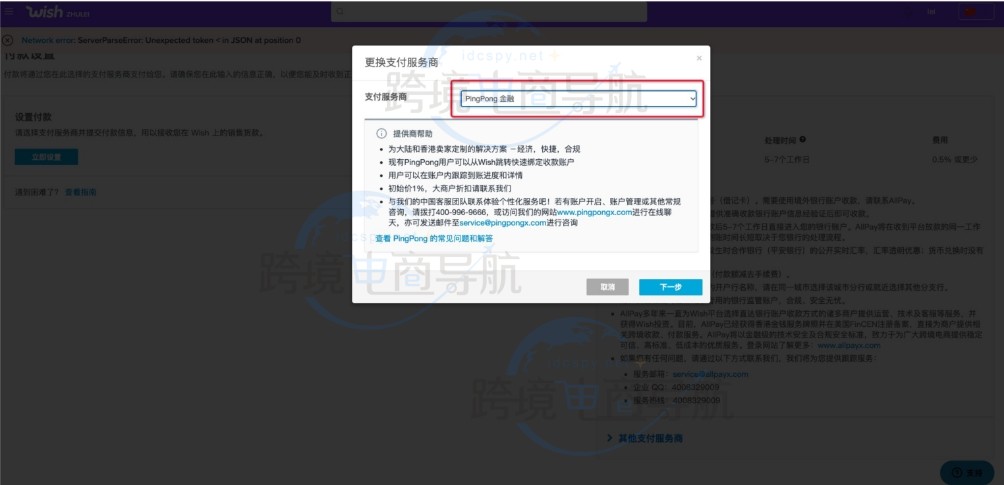This screenshot has width=1004, height=485.
Task: Expand the 其他支付服务商 section
Action: coord(644,438)
